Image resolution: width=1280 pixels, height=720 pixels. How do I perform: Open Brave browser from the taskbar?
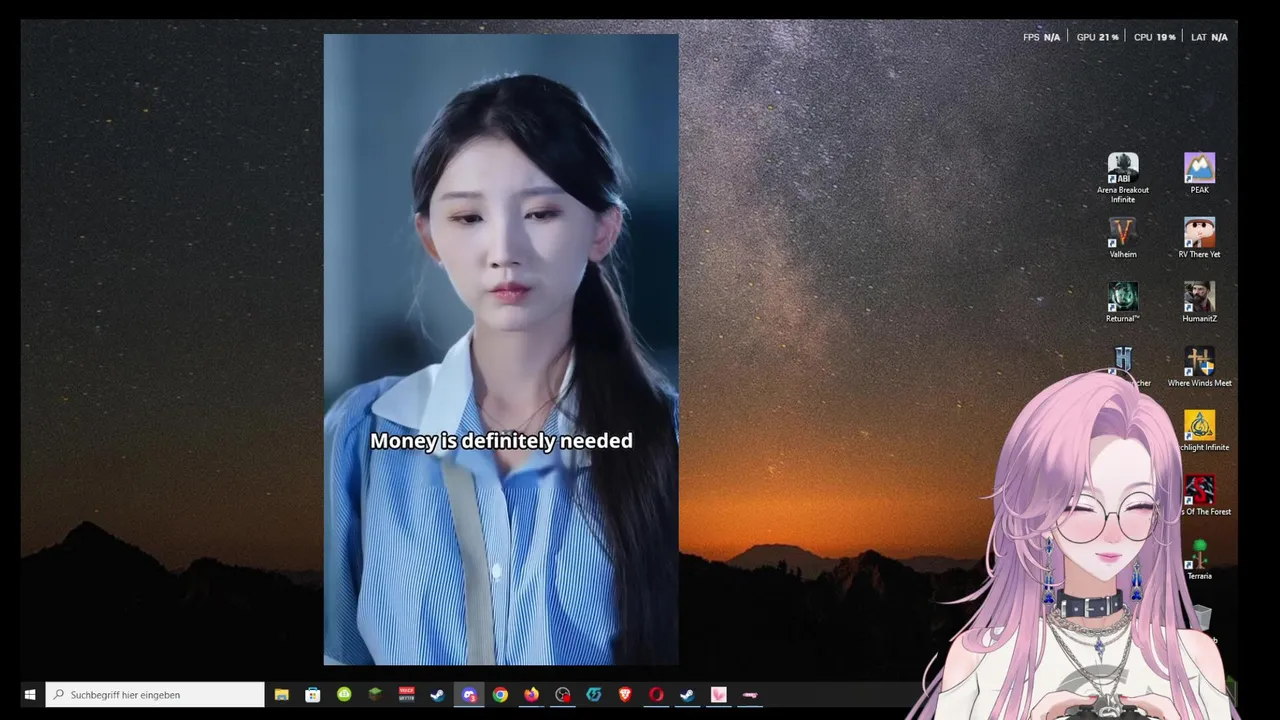(625, 694)
